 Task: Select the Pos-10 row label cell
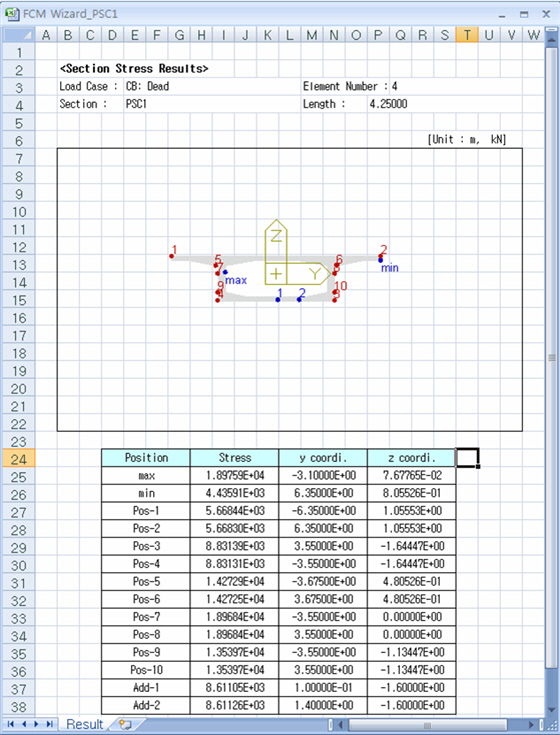pos(146,670)
